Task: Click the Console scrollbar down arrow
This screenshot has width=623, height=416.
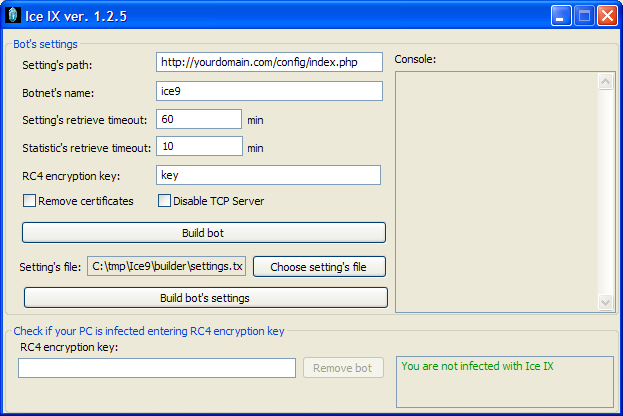Action: coord(606,302)
